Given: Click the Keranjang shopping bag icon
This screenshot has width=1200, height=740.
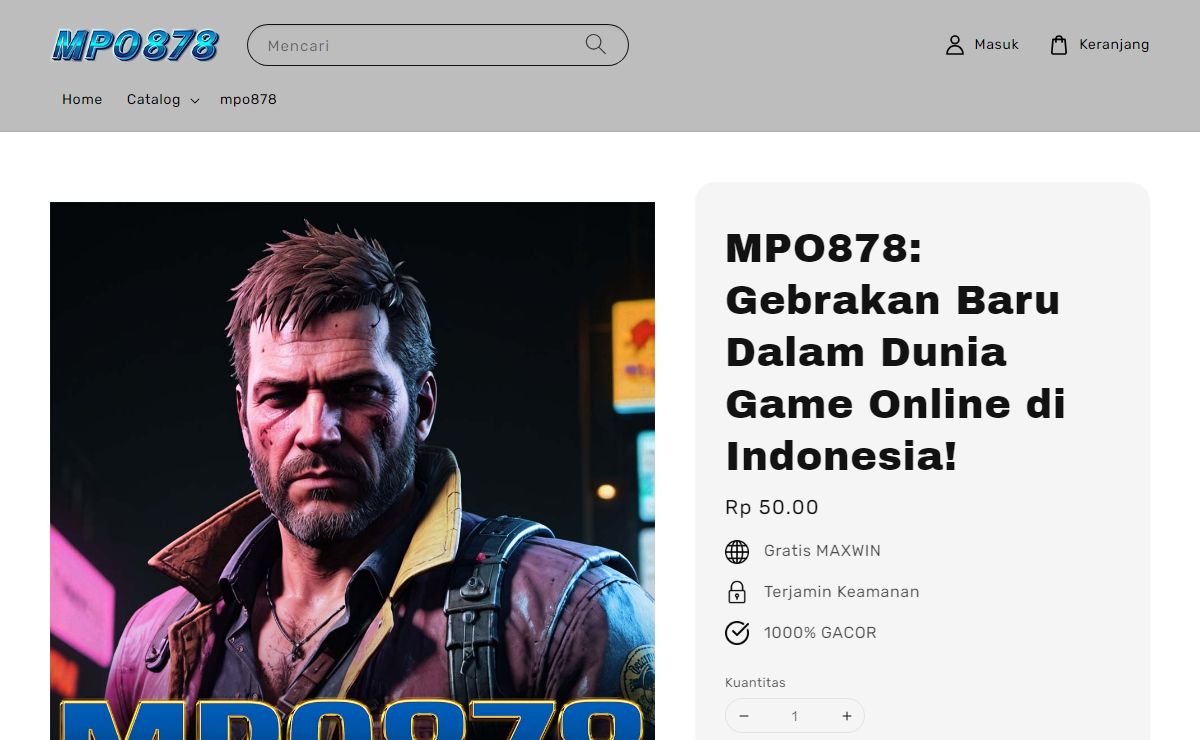Looking at the screenshot, I should coord(1059,45).
